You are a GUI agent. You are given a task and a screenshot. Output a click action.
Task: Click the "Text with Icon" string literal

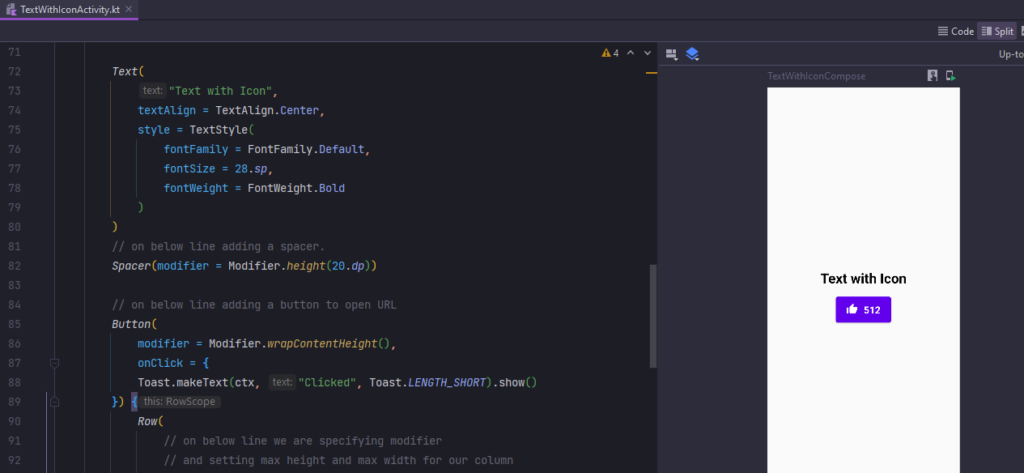[x=221, y=91]
